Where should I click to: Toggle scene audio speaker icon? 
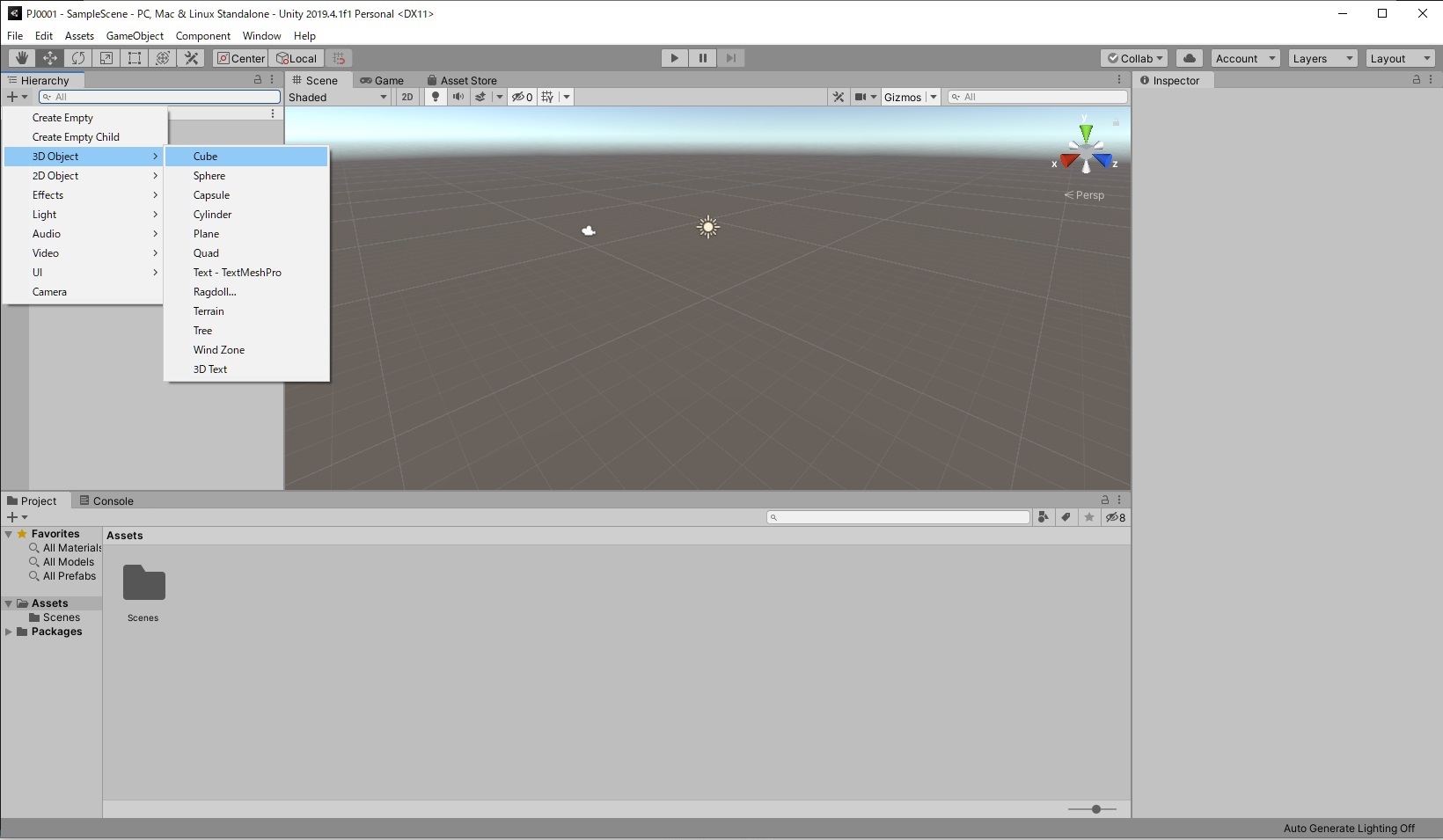tap(458, 97)
